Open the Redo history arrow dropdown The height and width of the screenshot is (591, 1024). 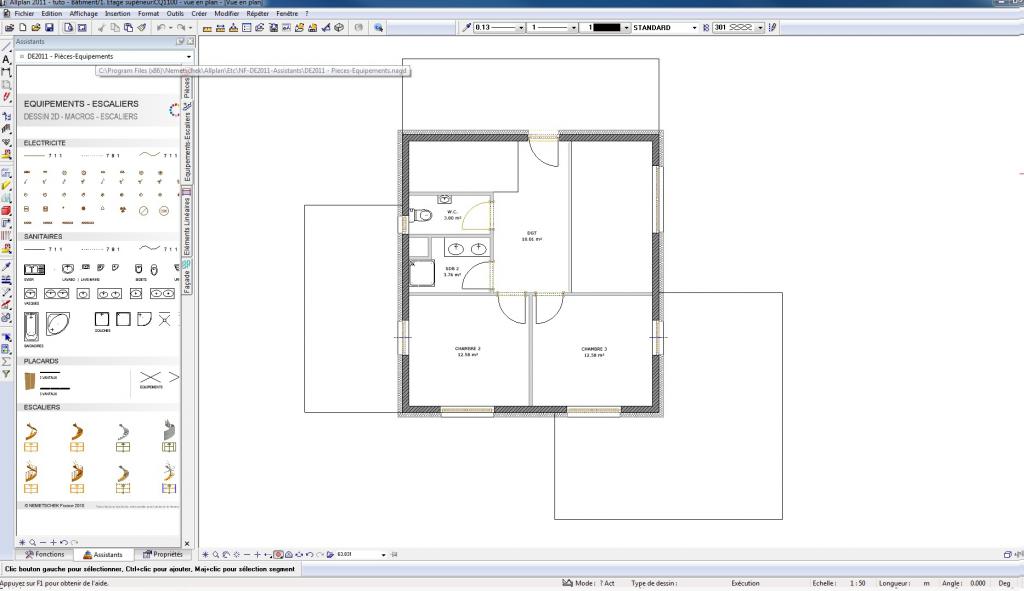190,28
